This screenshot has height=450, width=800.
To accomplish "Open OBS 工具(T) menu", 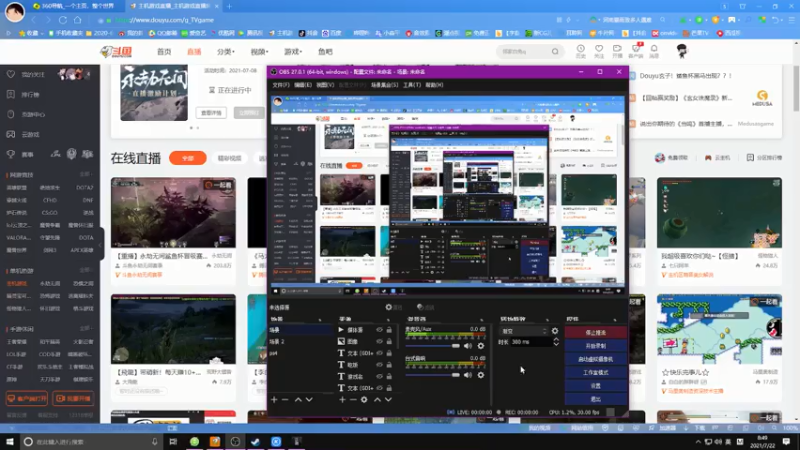I will (x=412, y=85).
